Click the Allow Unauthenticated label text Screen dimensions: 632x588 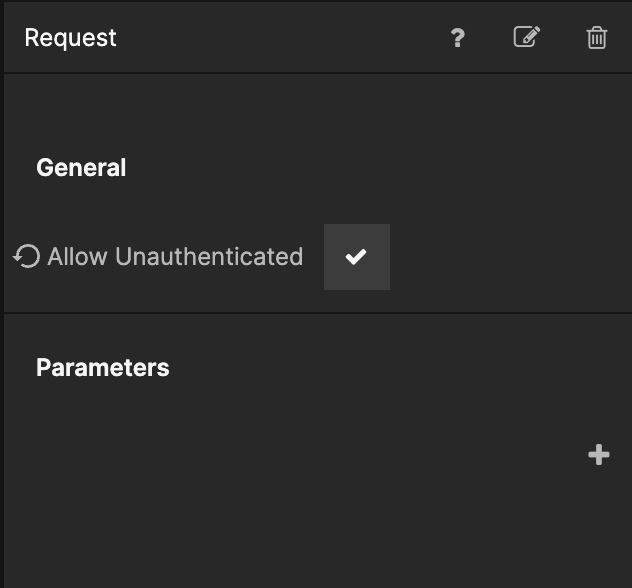coord(175,256)
